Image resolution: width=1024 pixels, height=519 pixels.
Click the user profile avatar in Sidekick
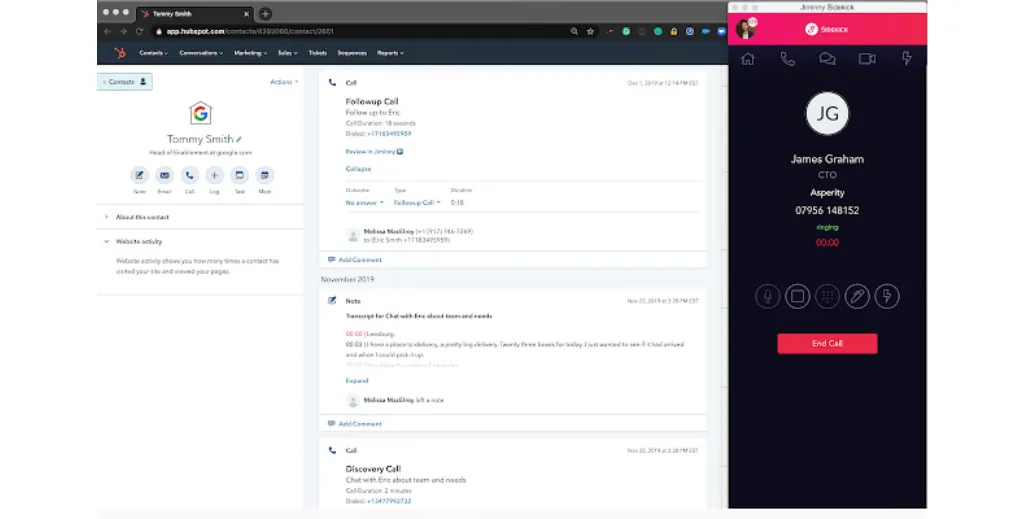pos(745,29)
